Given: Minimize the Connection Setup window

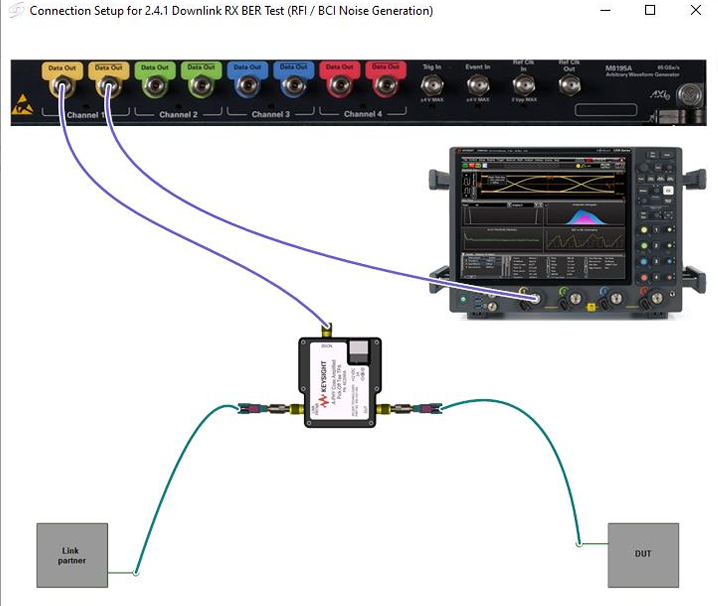Looking at the screenshot, I should [605, 10].
